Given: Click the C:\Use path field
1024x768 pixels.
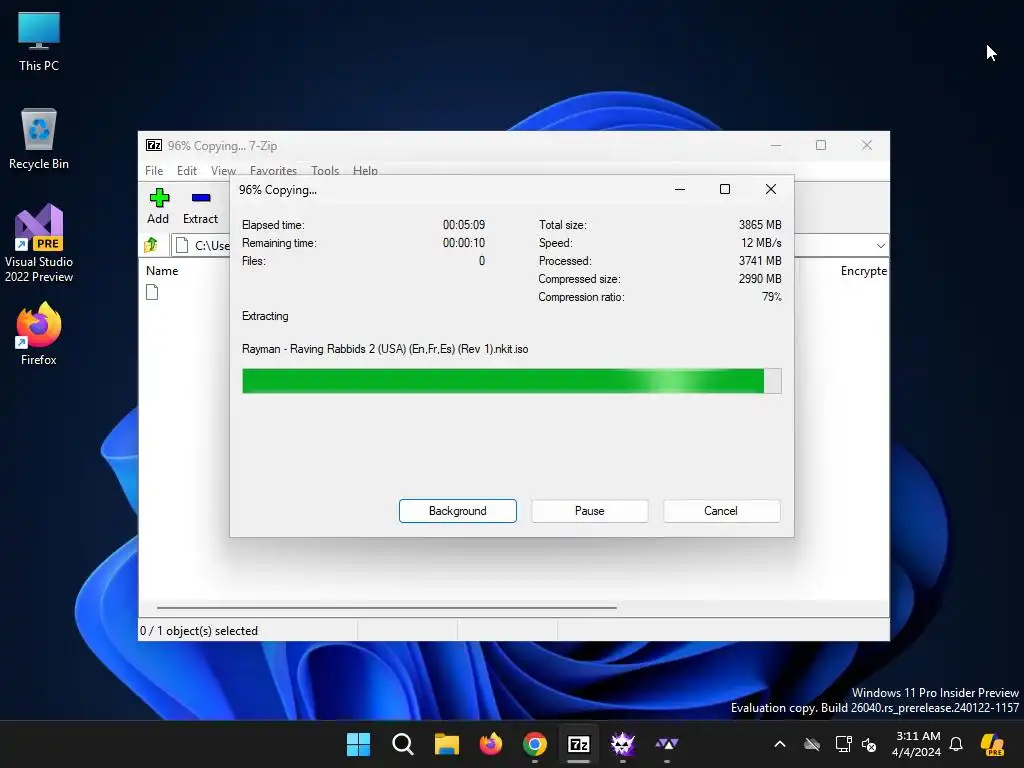Looking at the screenshot, I should tap(201, 246).
